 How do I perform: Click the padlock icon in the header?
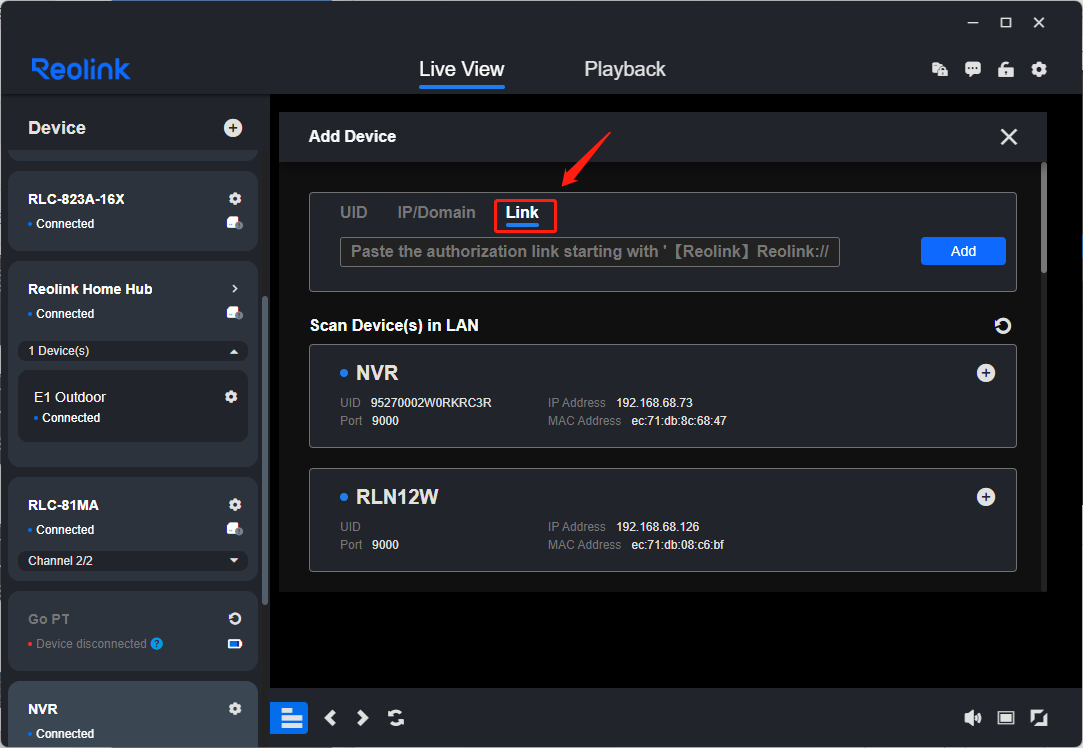click(x=1006, y=69)
